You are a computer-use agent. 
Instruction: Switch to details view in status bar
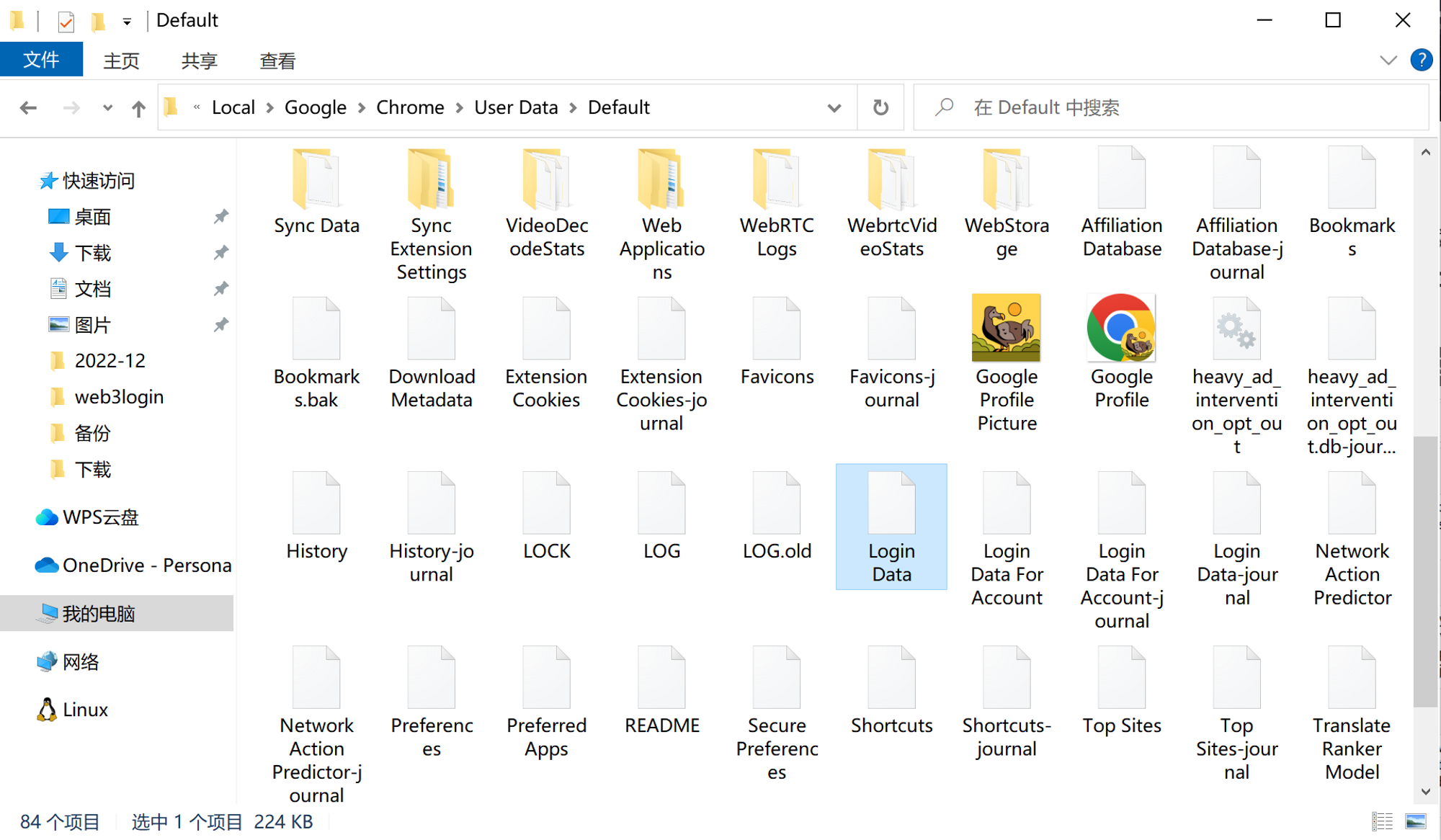(x=1382, y=821)
